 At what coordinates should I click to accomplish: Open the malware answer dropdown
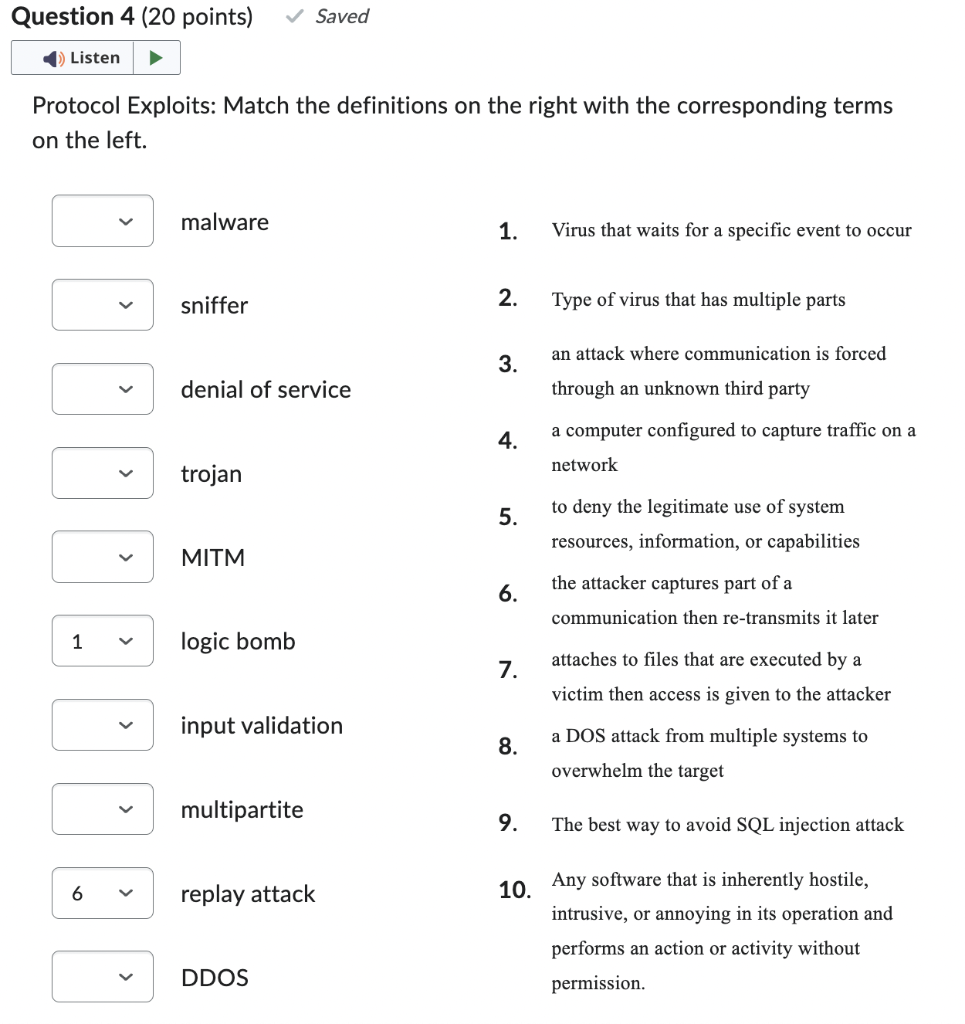[102, 220]
